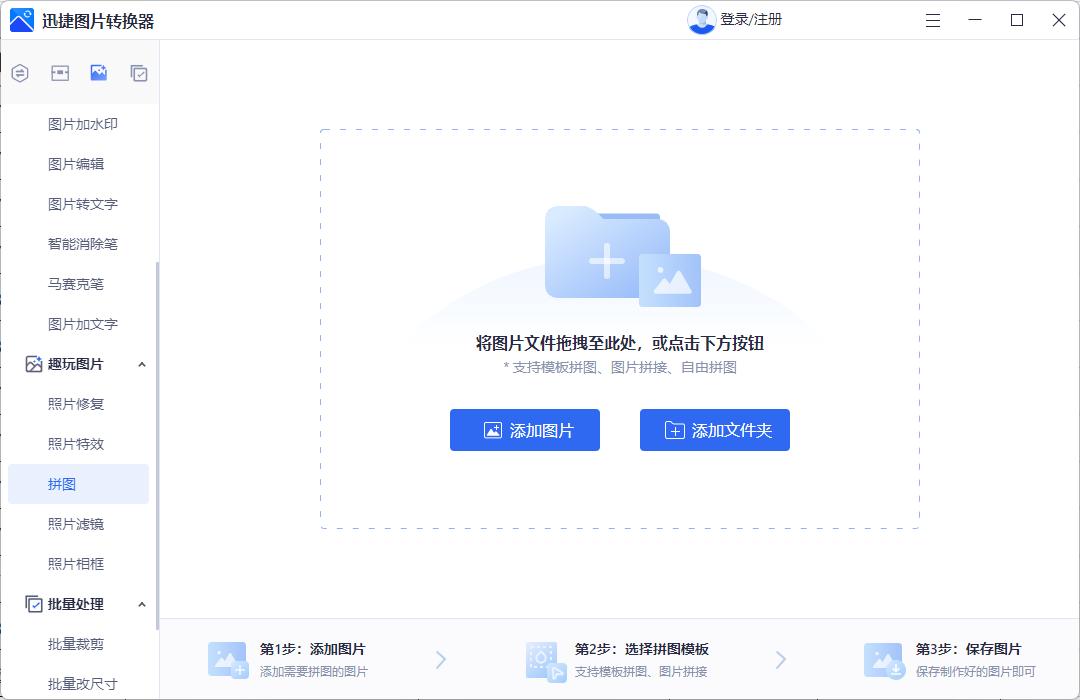
Task: Open the hamburger menu in title bar
Action: [933, 20]
